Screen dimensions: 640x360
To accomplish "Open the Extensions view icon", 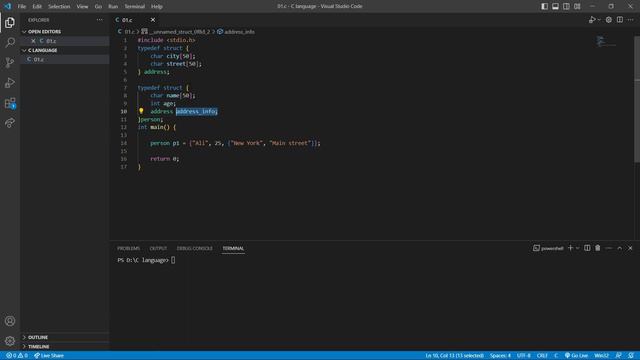I will [x=10, y=103].
